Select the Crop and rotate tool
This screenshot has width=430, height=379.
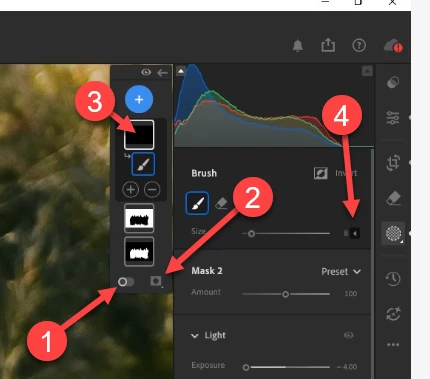(x=393, y=163)
